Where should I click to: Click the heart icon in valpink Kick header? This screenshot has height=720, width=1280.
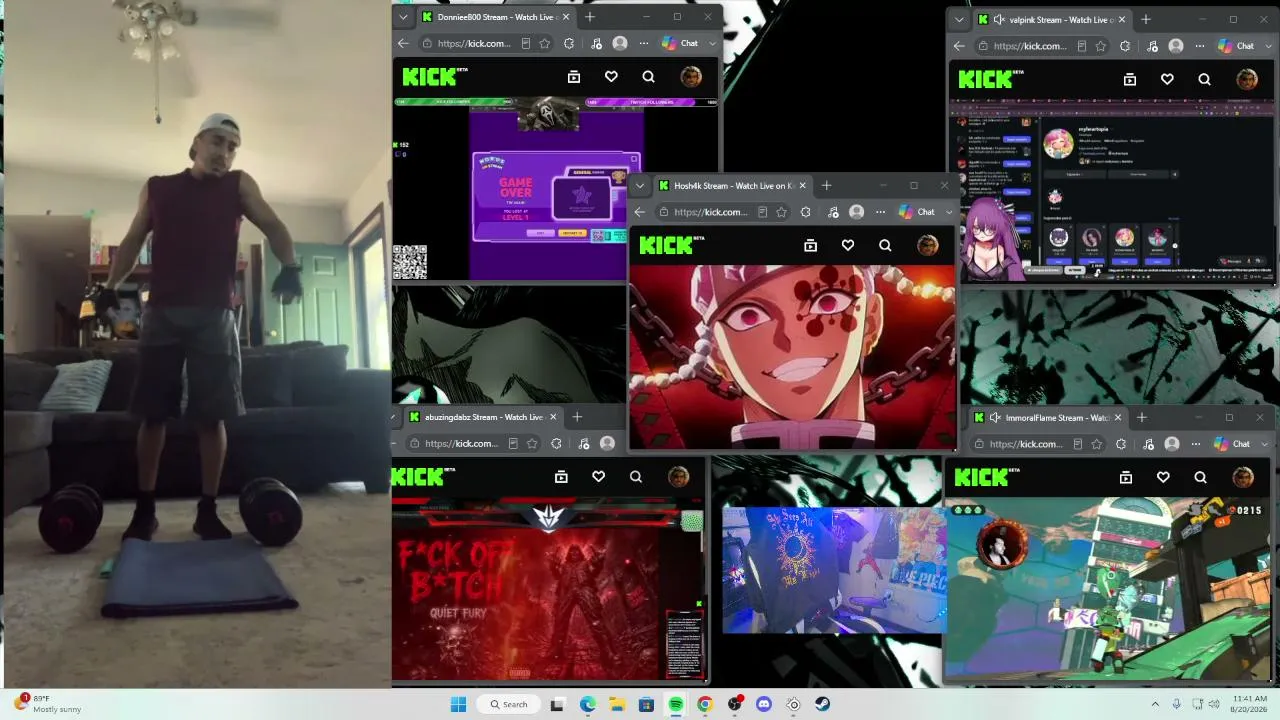coord(1167,79)
